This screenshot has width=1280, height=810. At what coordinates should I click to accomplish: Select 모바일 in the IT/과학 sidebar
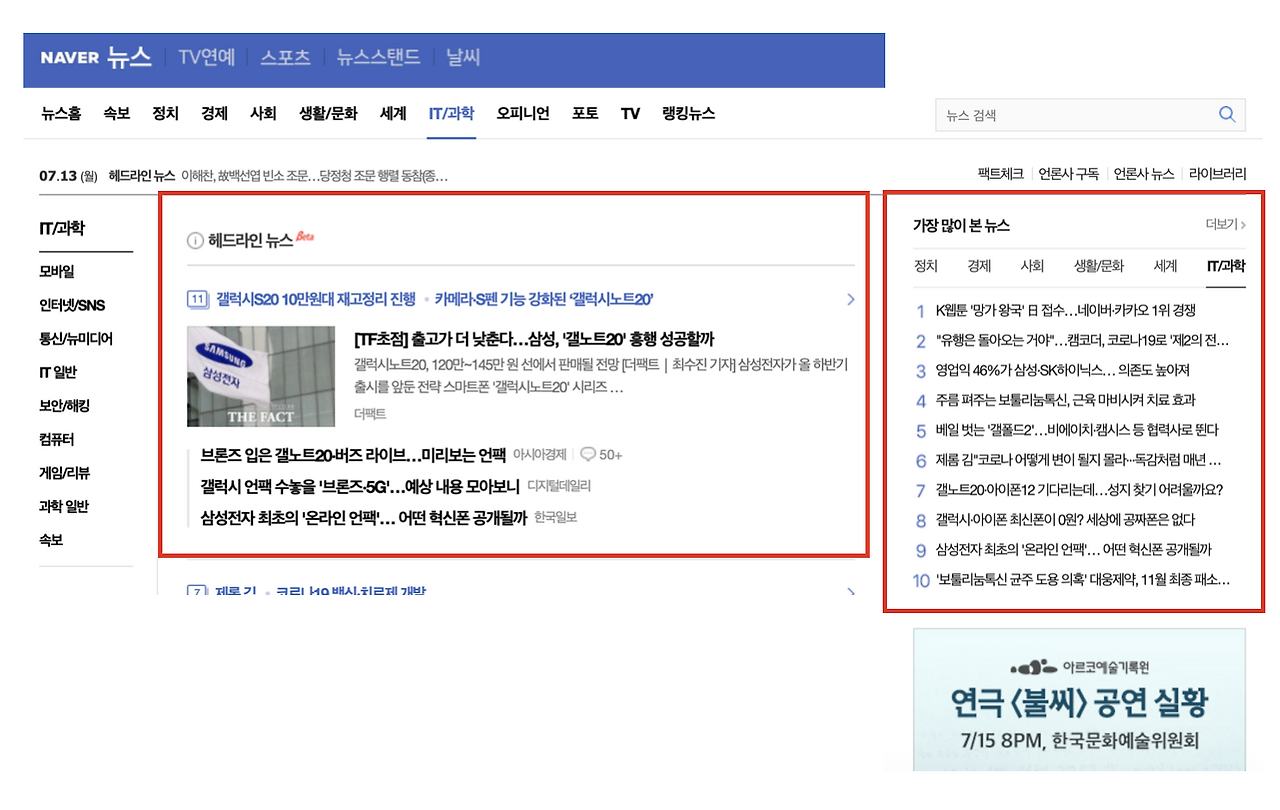point(57,271)
